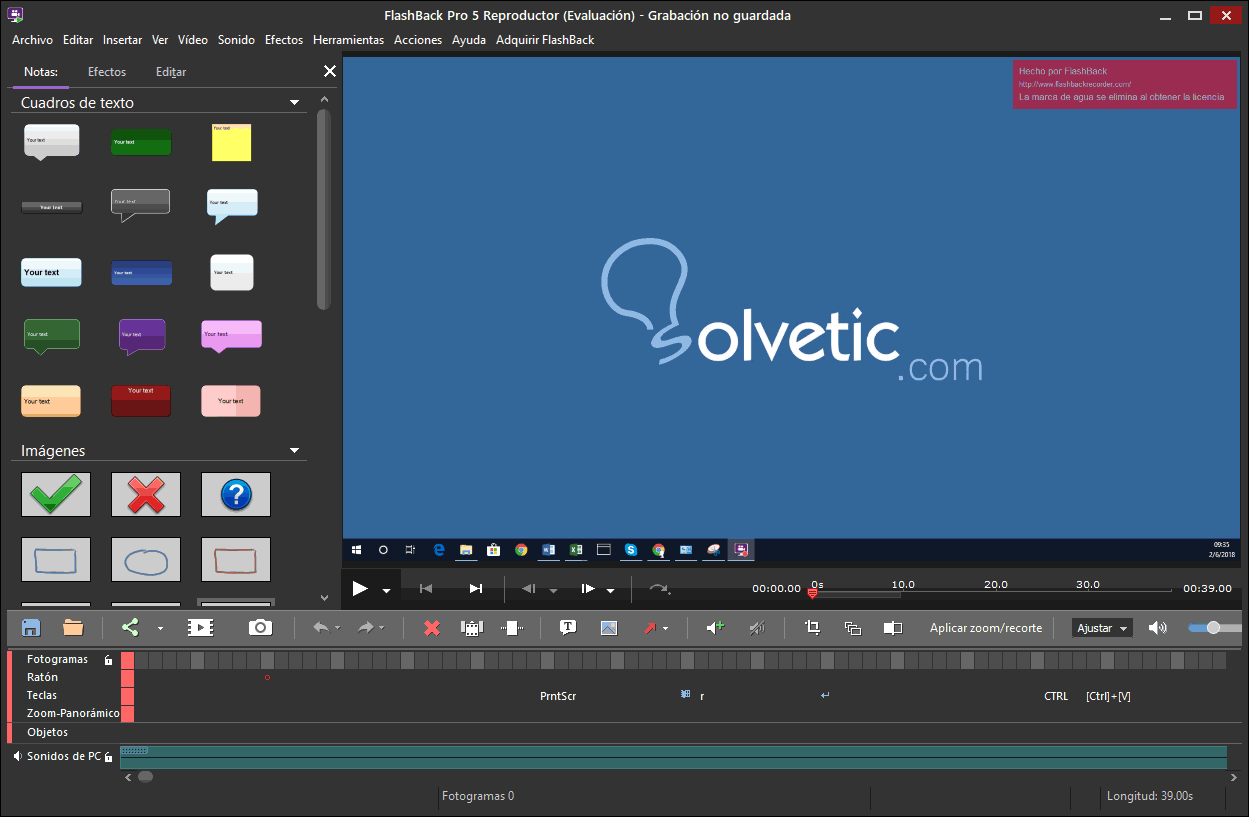
Task: Open Undo history dropdown arrow
Action: pos(337,629)
